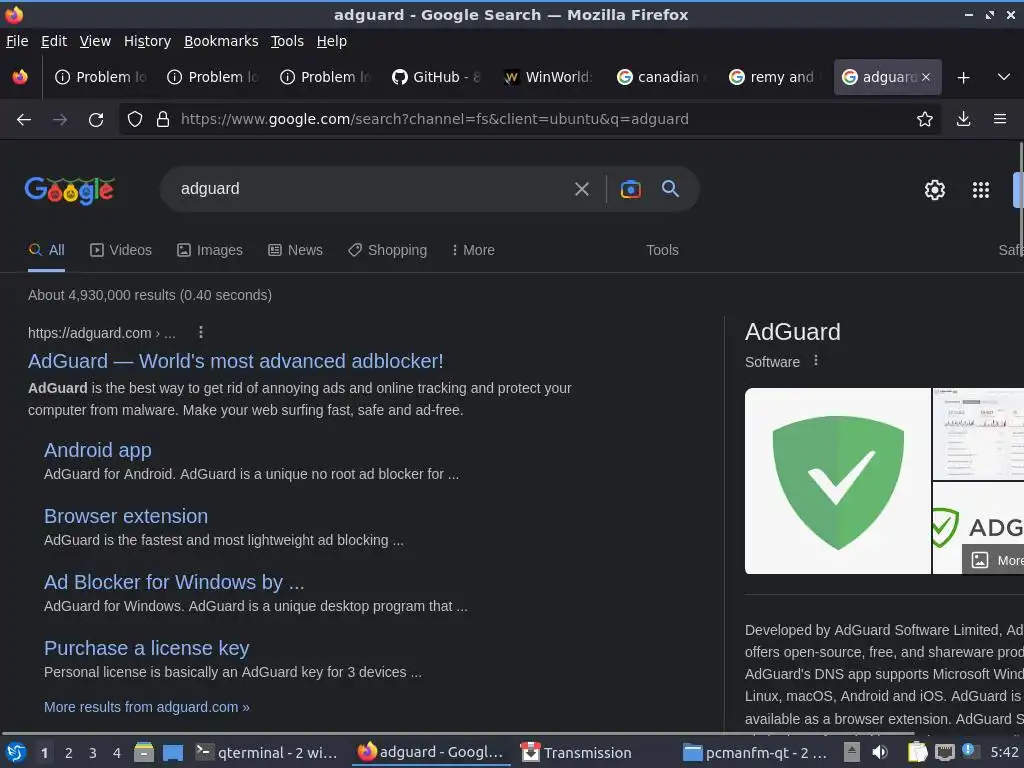Open a new tab with plus button
The image size is (1024, 768).
pyautogui.click(x=963, y=78)
